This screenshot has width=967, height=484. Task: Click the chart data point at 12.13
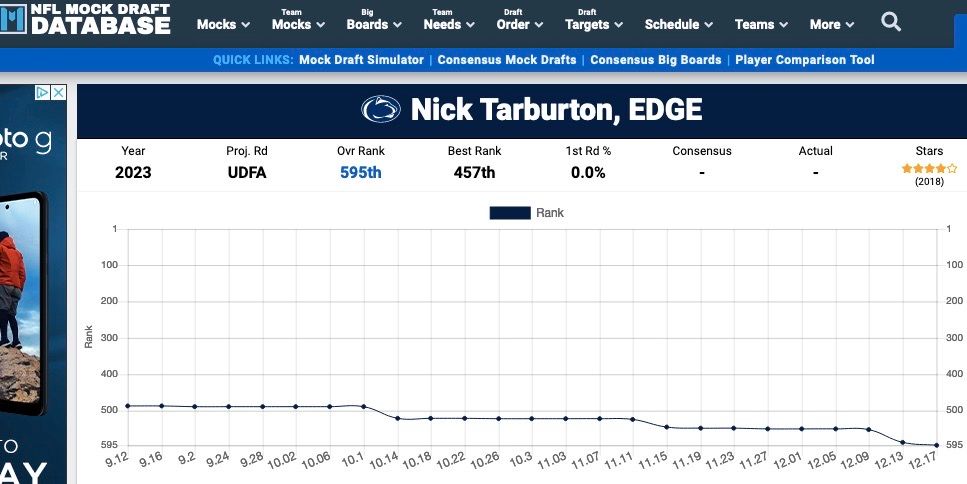[903, 442]
